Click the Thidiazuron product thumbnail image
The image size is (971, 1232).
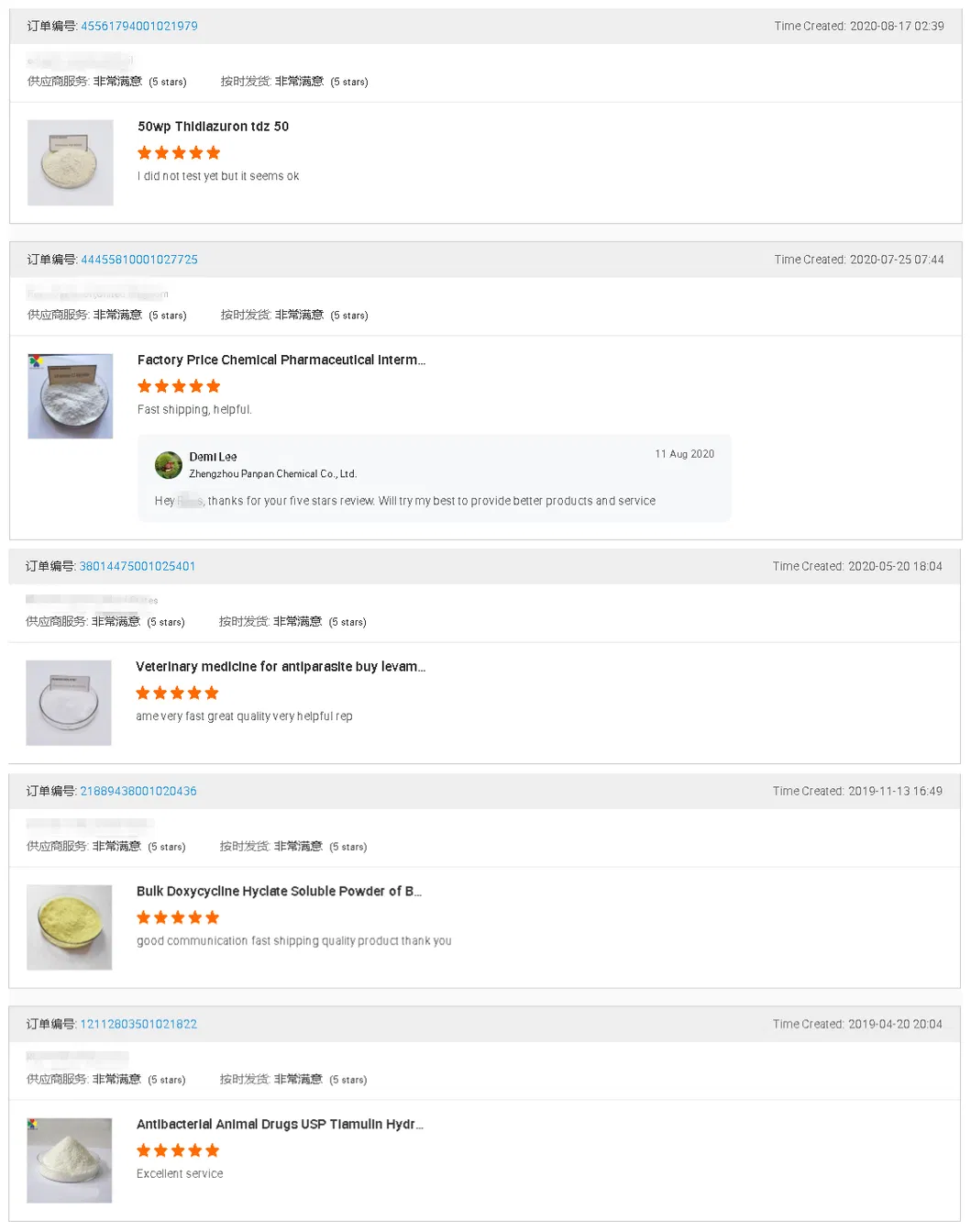pos(70,162)
